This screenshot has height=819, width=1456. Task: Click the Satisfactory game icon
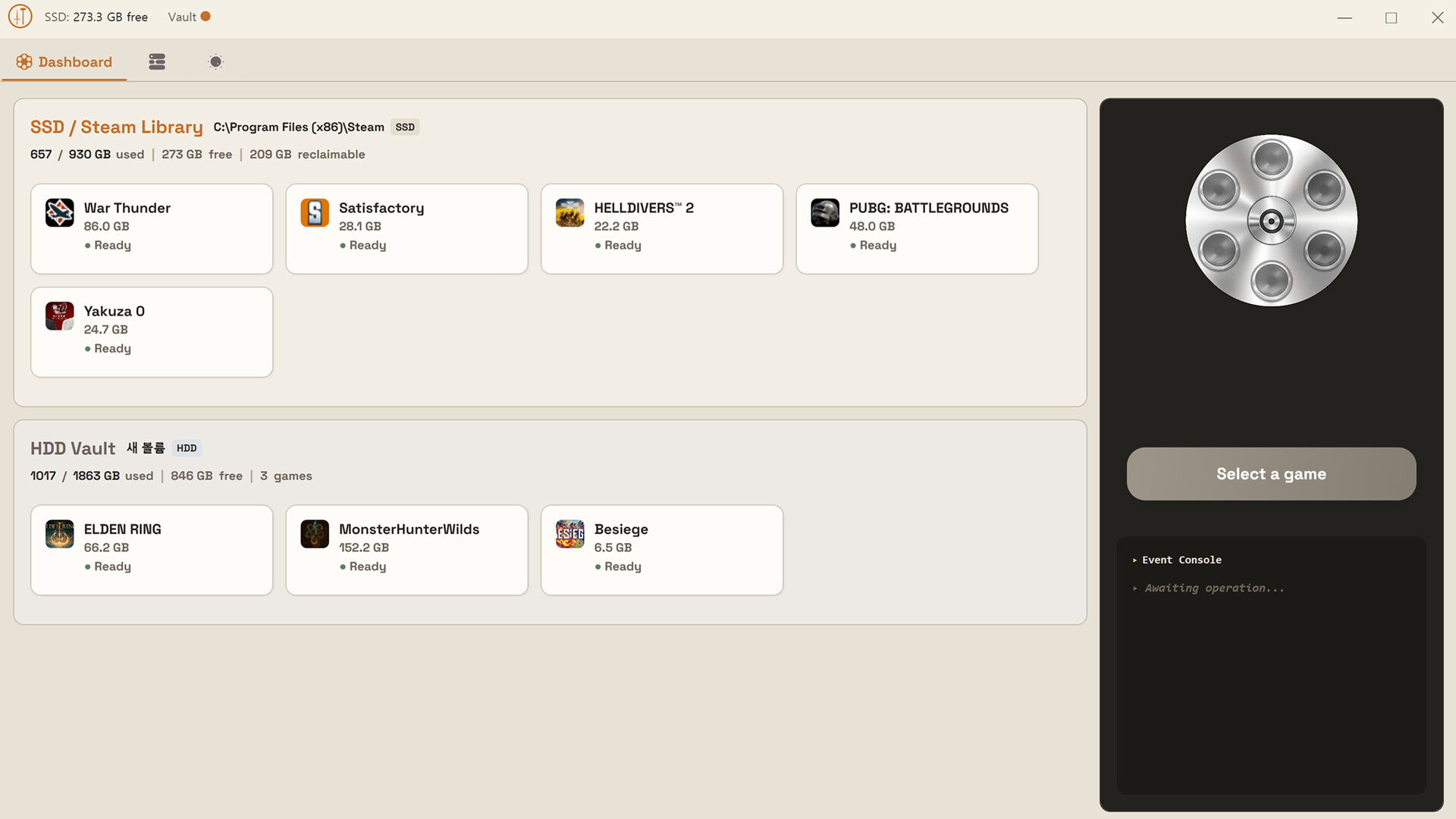pos(315,213)
